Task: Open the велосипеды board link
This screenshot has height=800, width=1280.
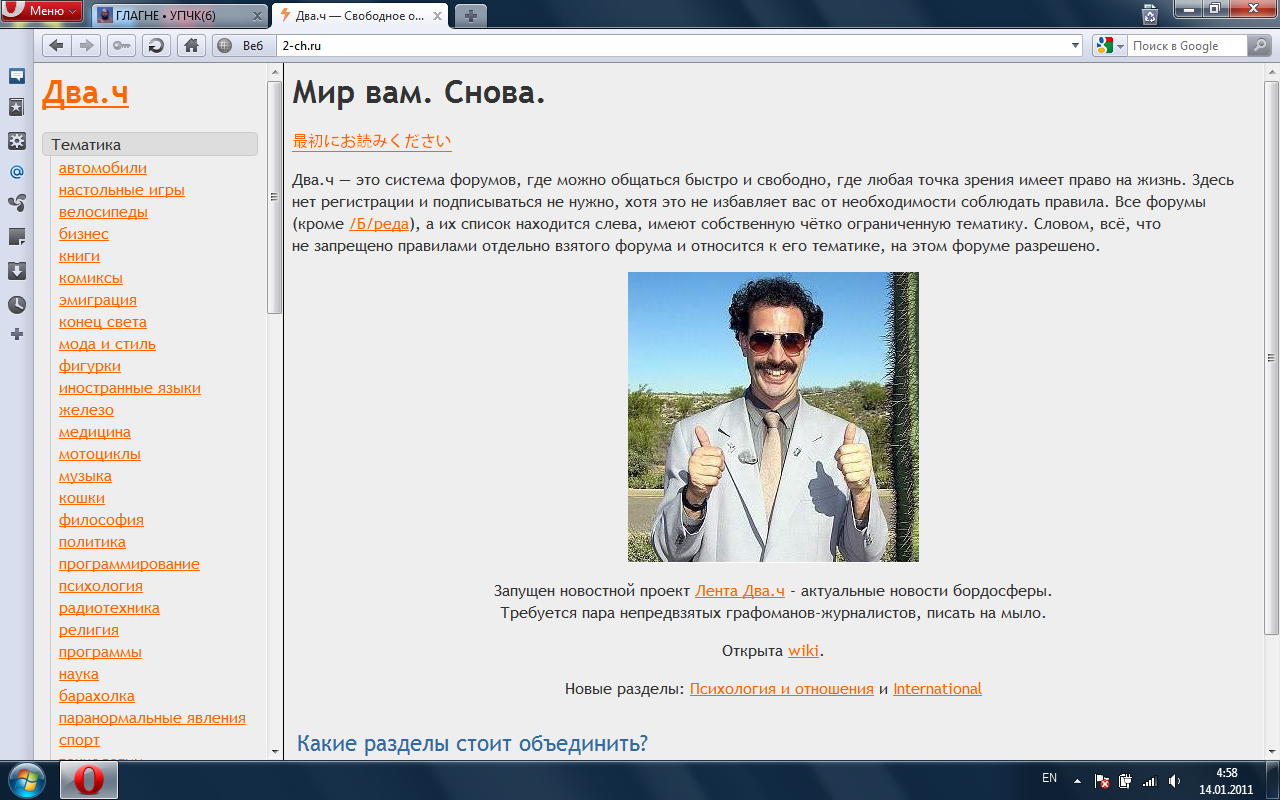Action: pyautogui.click(x=103, y=212)
